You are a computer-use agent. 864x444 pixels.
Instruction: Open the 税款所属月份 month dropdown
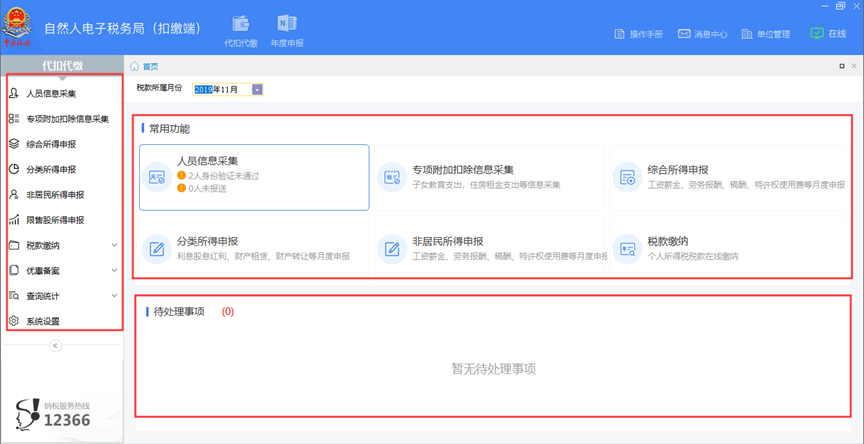point(257,89)
